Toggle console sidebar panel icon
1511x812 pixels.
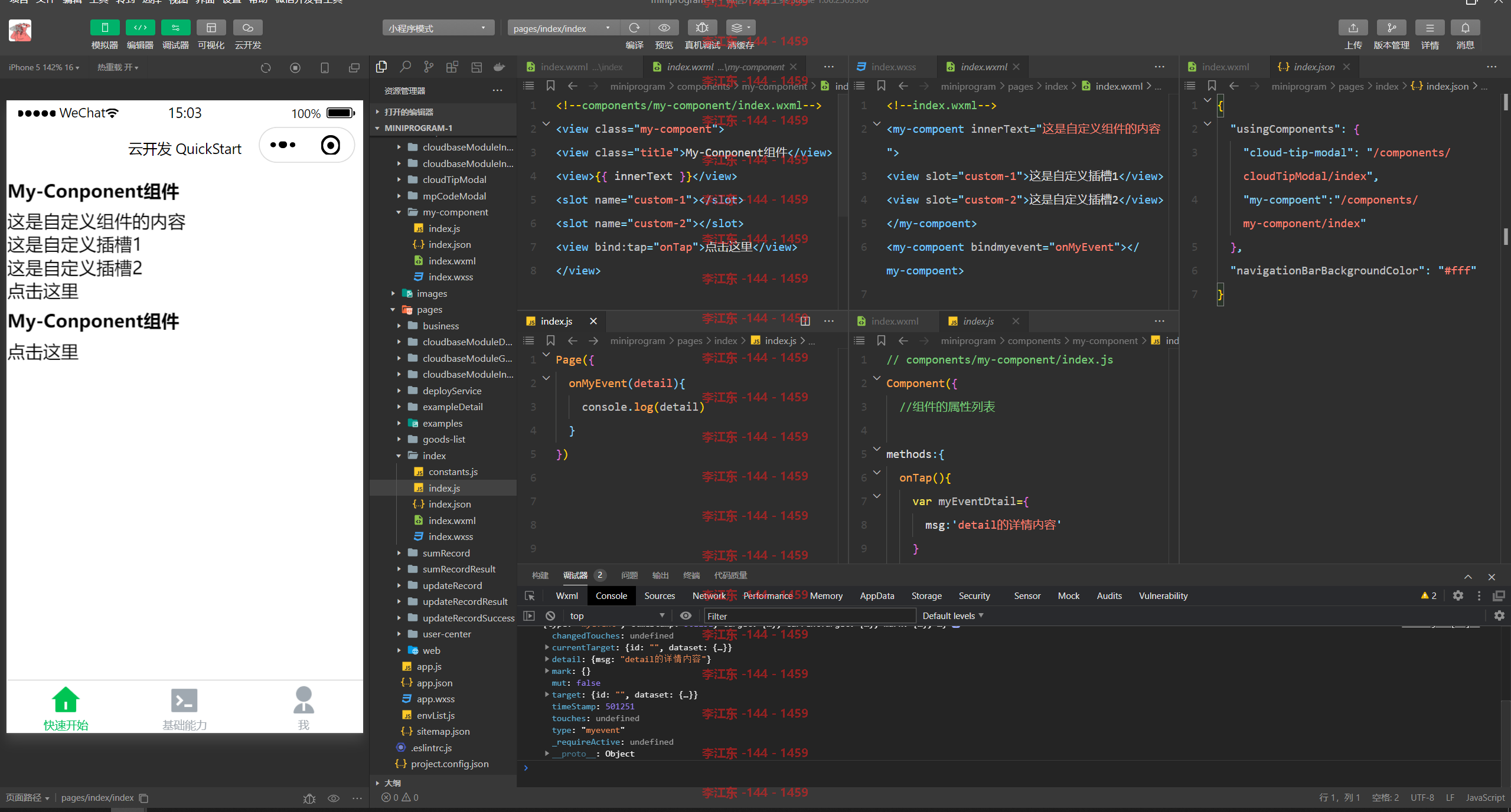click(x=529, y=615)
